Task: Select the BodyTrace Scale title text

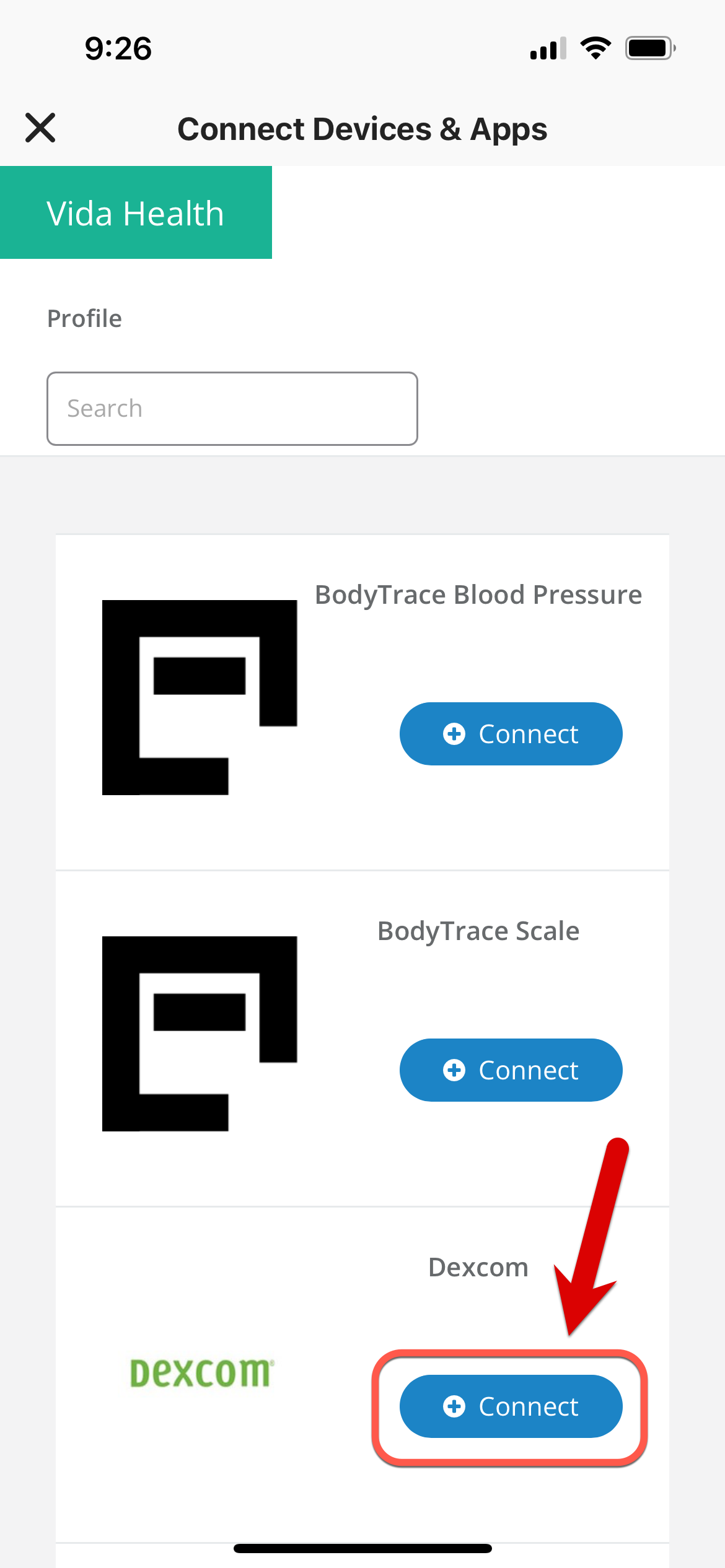Action: [x=478, y=931]
